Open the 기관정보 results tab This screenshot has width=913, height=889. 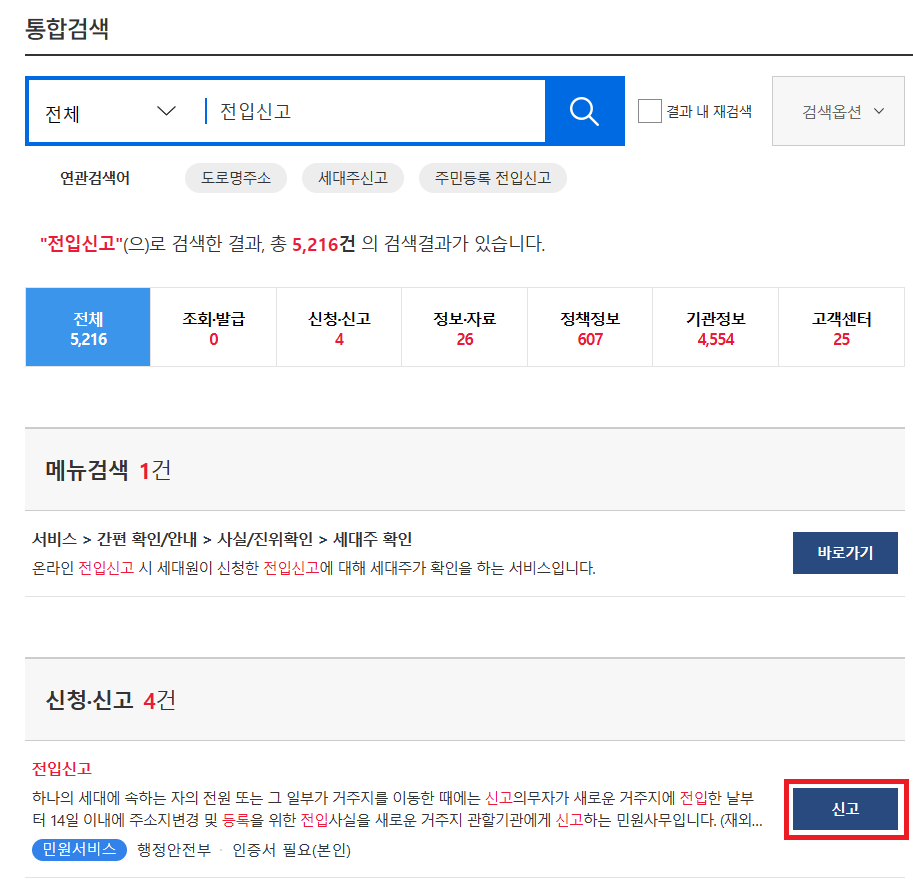[715, 327]
